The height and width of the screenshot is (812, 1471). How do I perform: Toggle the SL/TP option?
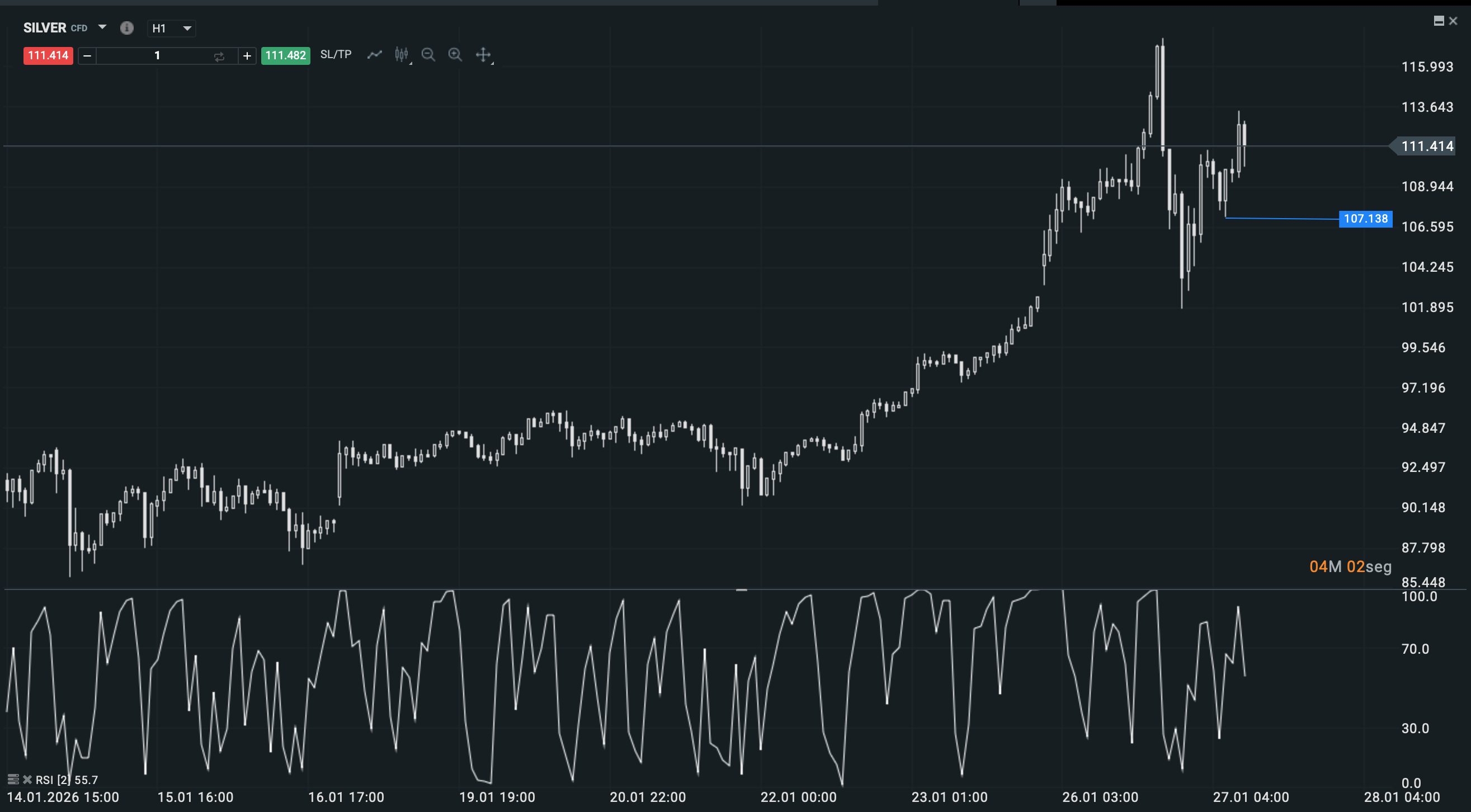(336, 54)
